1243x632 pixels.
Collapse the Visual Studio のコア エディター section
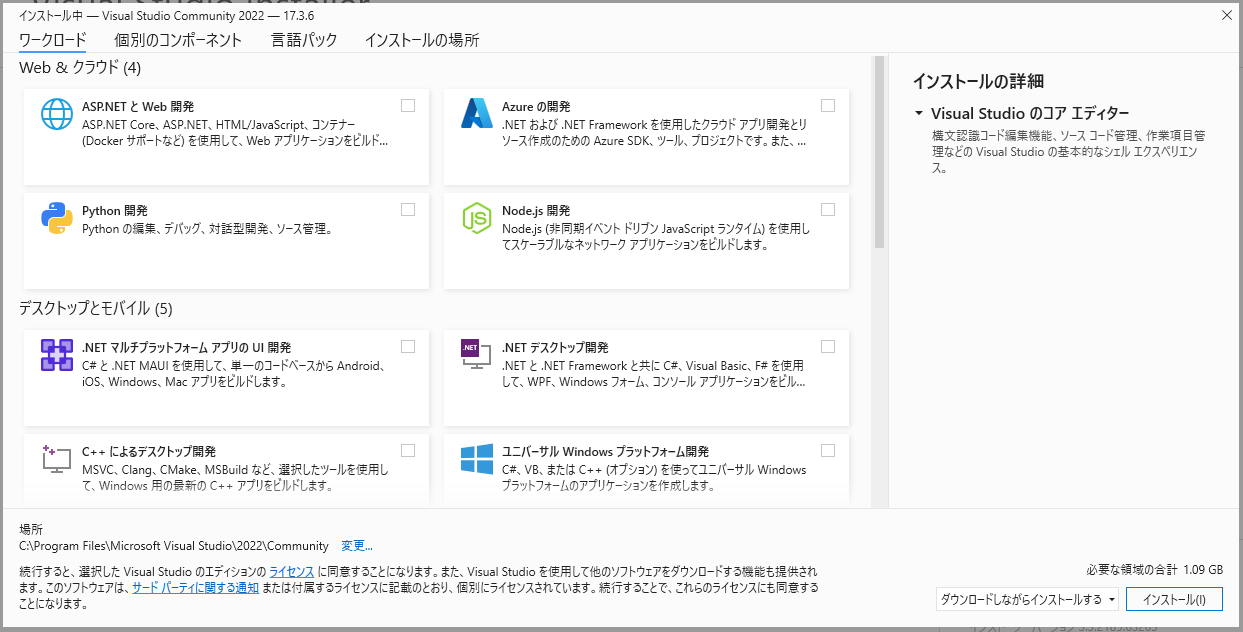(x=918, y=113)
